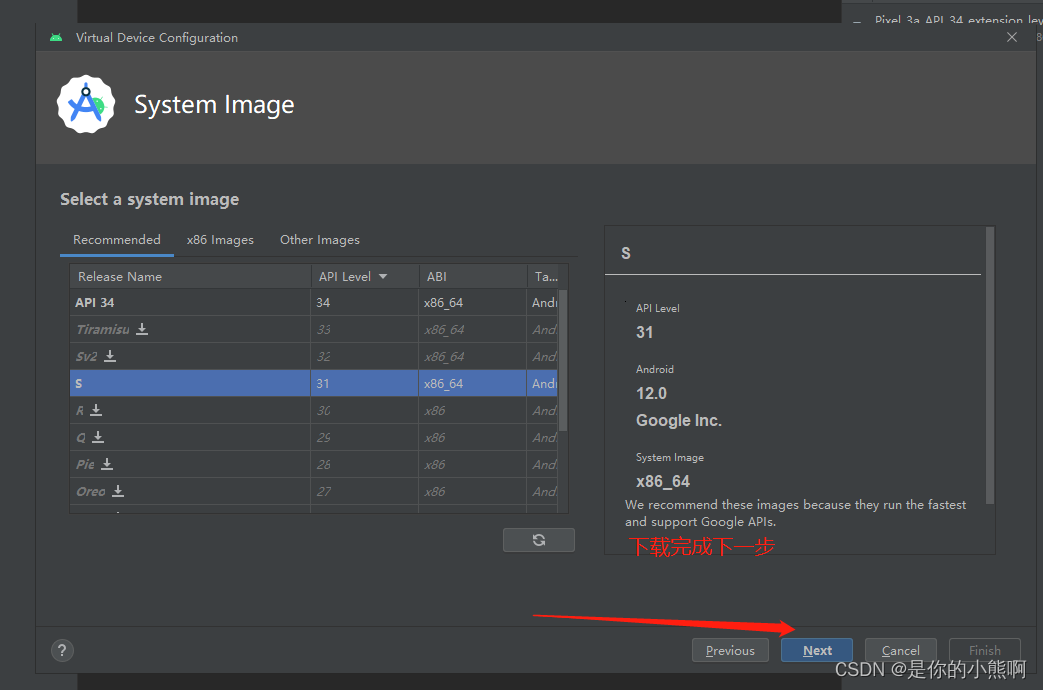The image size is (1043, 690).
Task: Click the Ta... column header
Action: [547, 277]
